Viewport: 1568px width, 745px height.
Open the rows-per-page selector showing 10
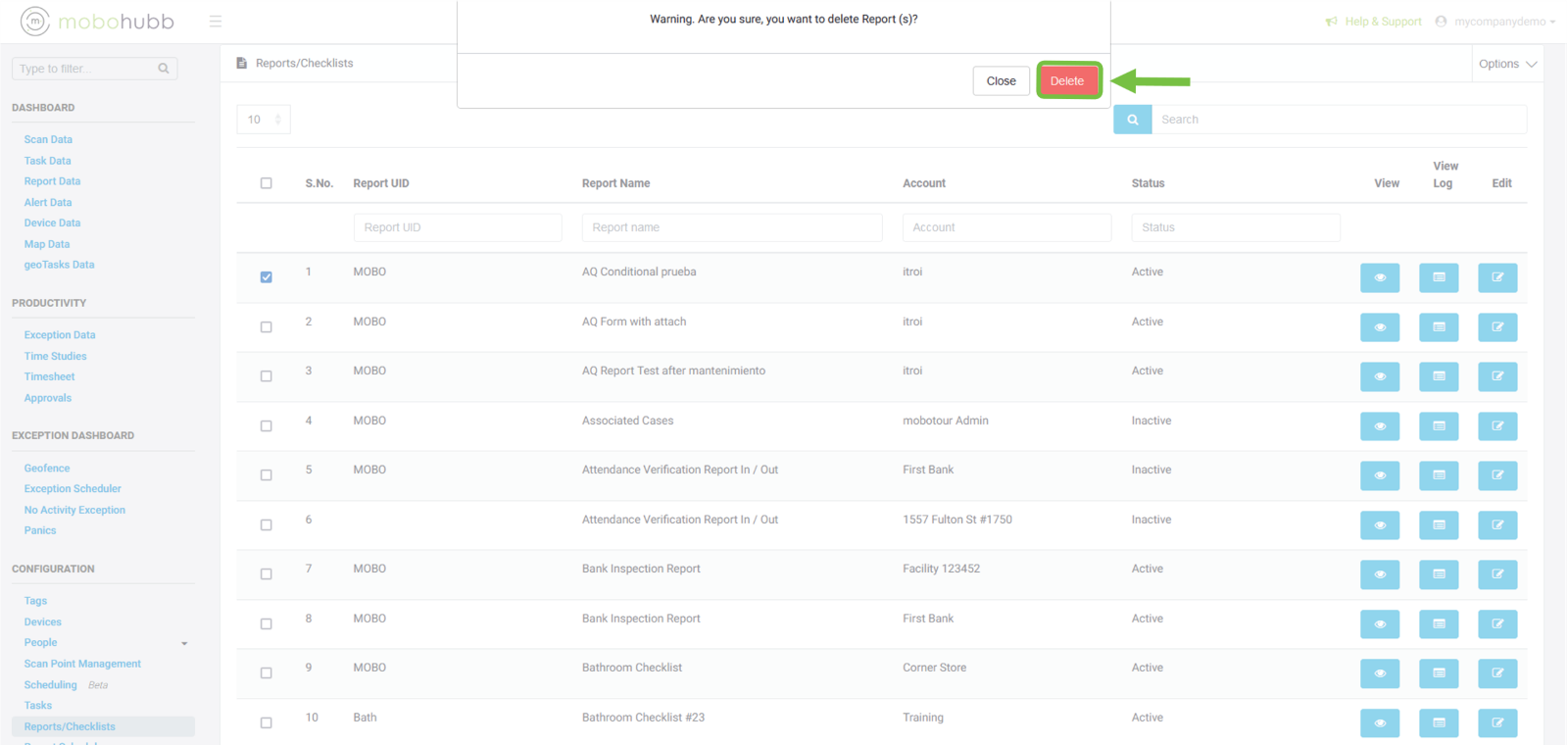pyautogui.click(x=264, y=120)
